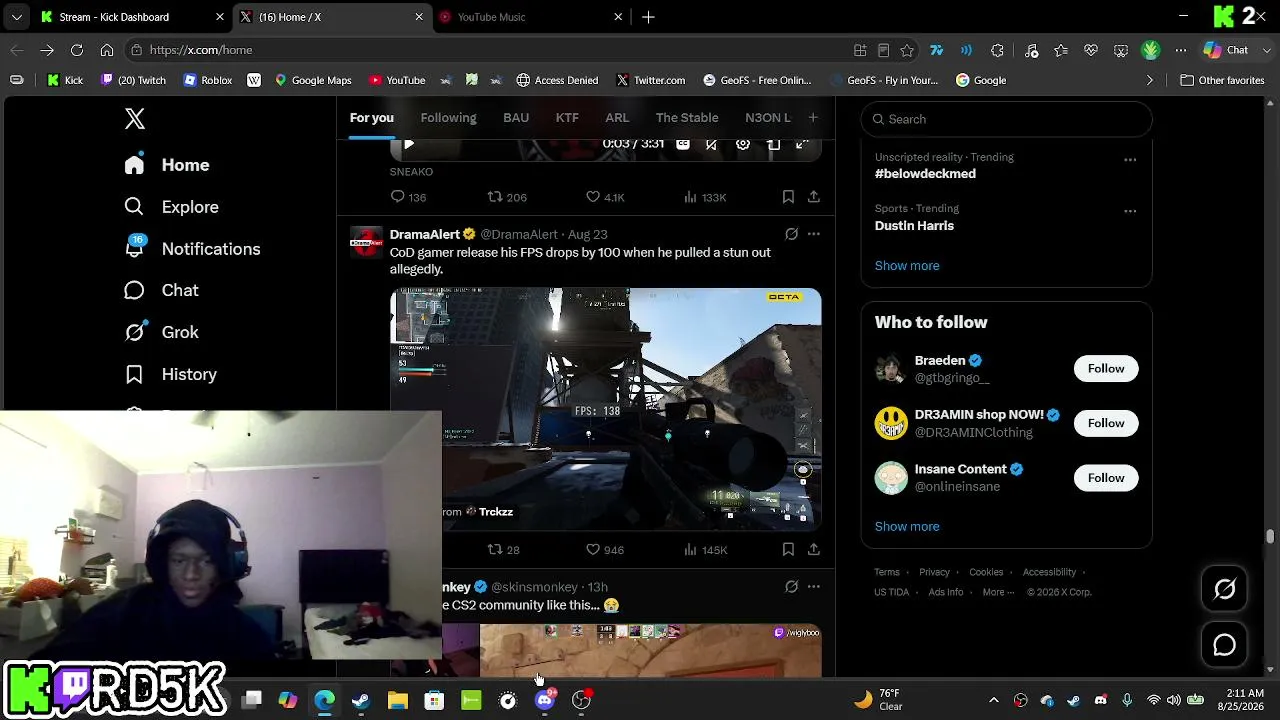Open more options on the DramaAlert post
This screenshot has width=1280, height=720.
(814, 234)
